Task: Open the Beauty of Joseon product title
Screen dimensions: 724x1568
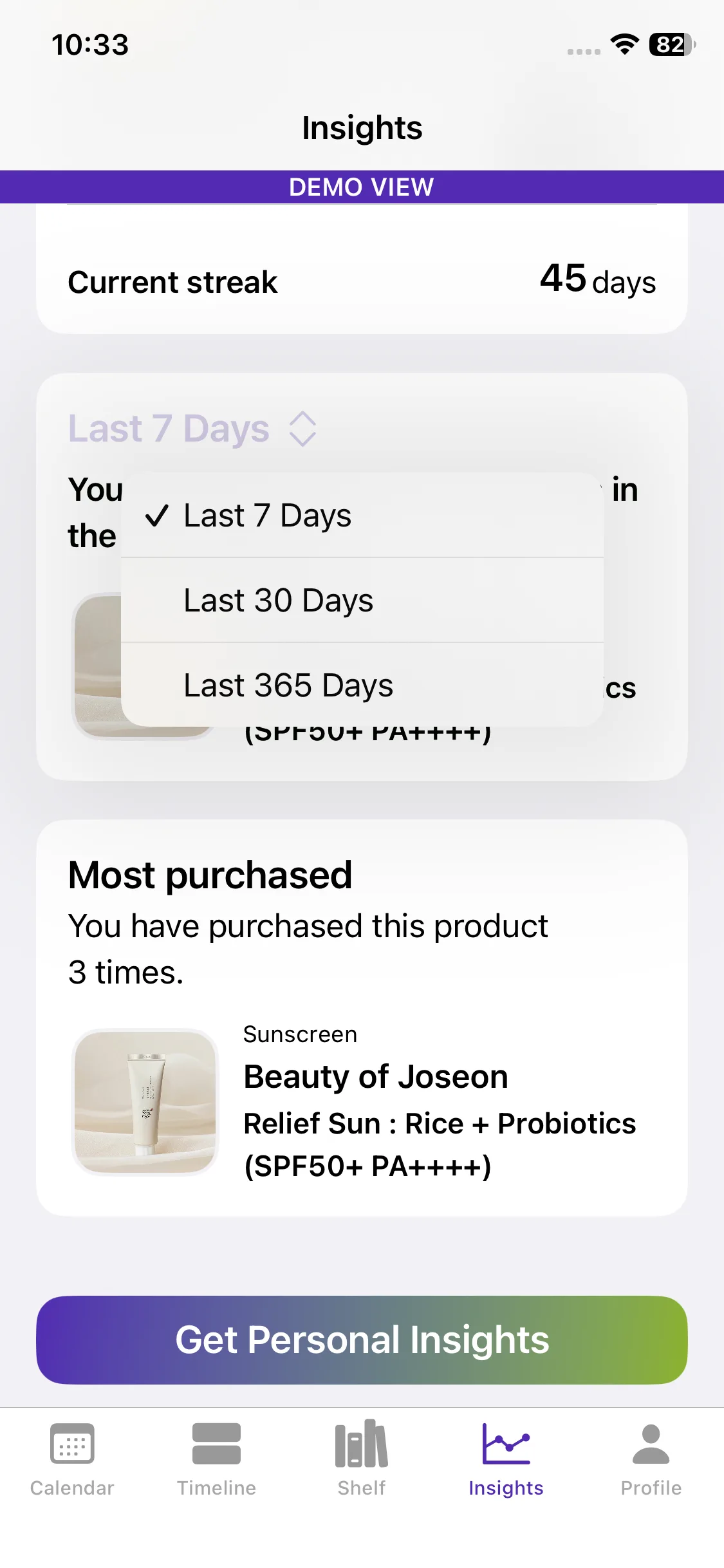Action: click(376, 1077)
